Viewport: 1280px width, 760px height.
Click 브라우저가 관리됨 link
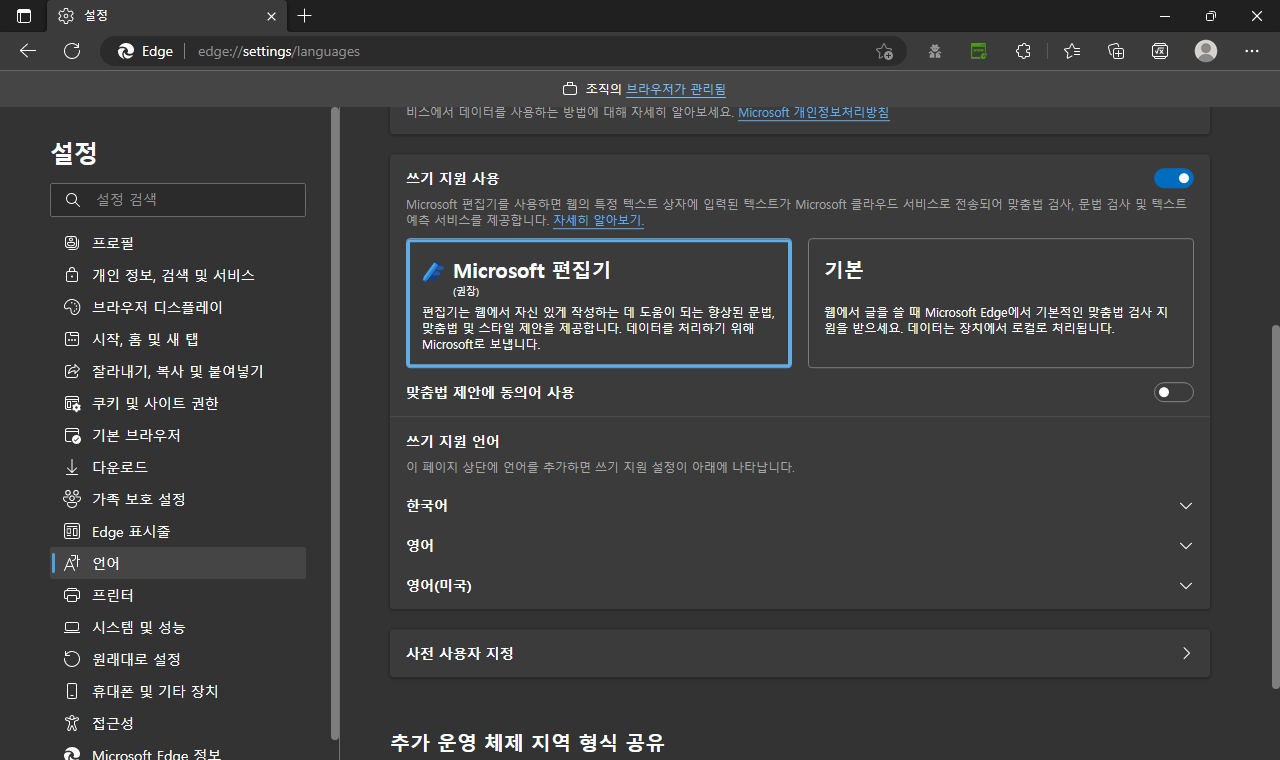(676, 89)
